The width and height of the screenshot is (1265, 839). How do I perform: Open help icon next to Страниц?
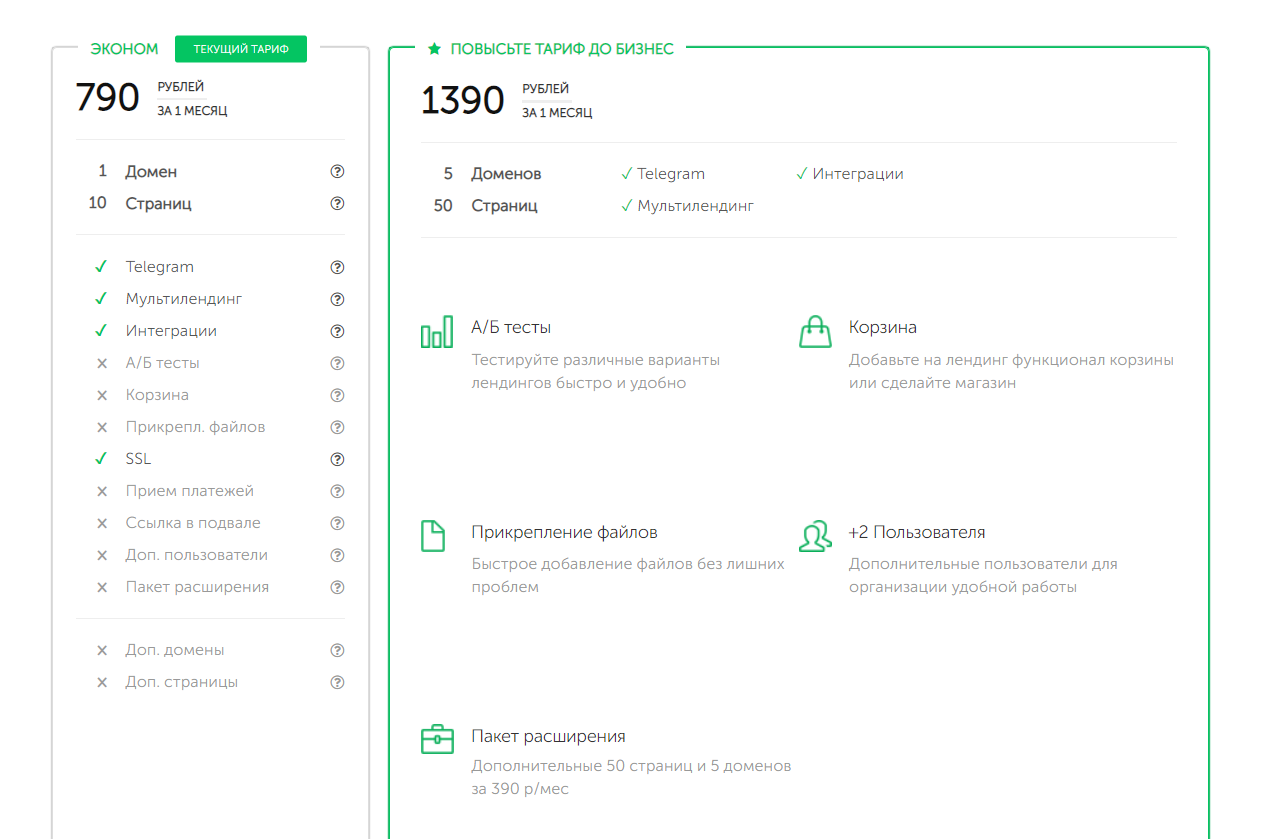tap(337, 204)
